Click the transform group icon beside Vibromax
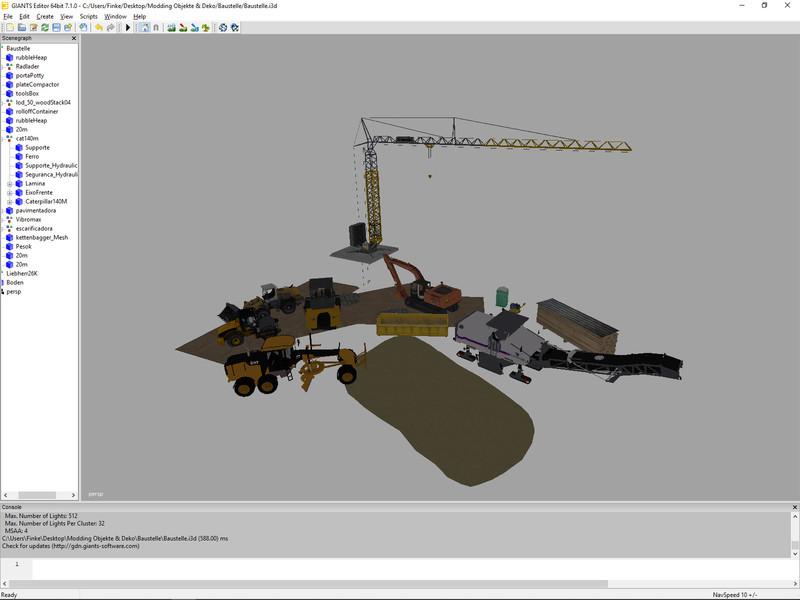800x600 pixels. click(x=9, y=219)
